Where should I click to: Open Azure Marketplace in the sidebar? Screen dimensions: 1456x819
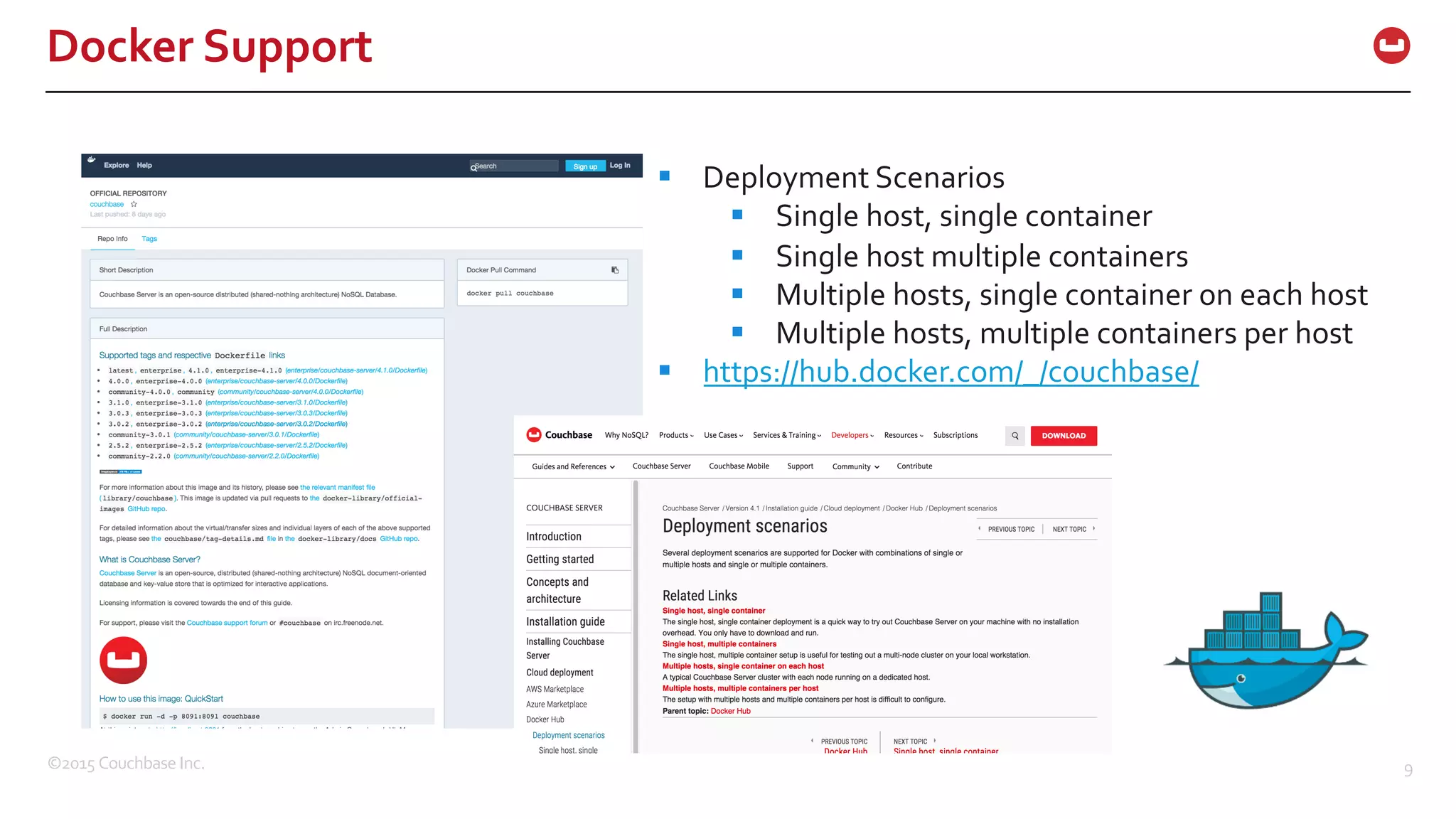557,705
